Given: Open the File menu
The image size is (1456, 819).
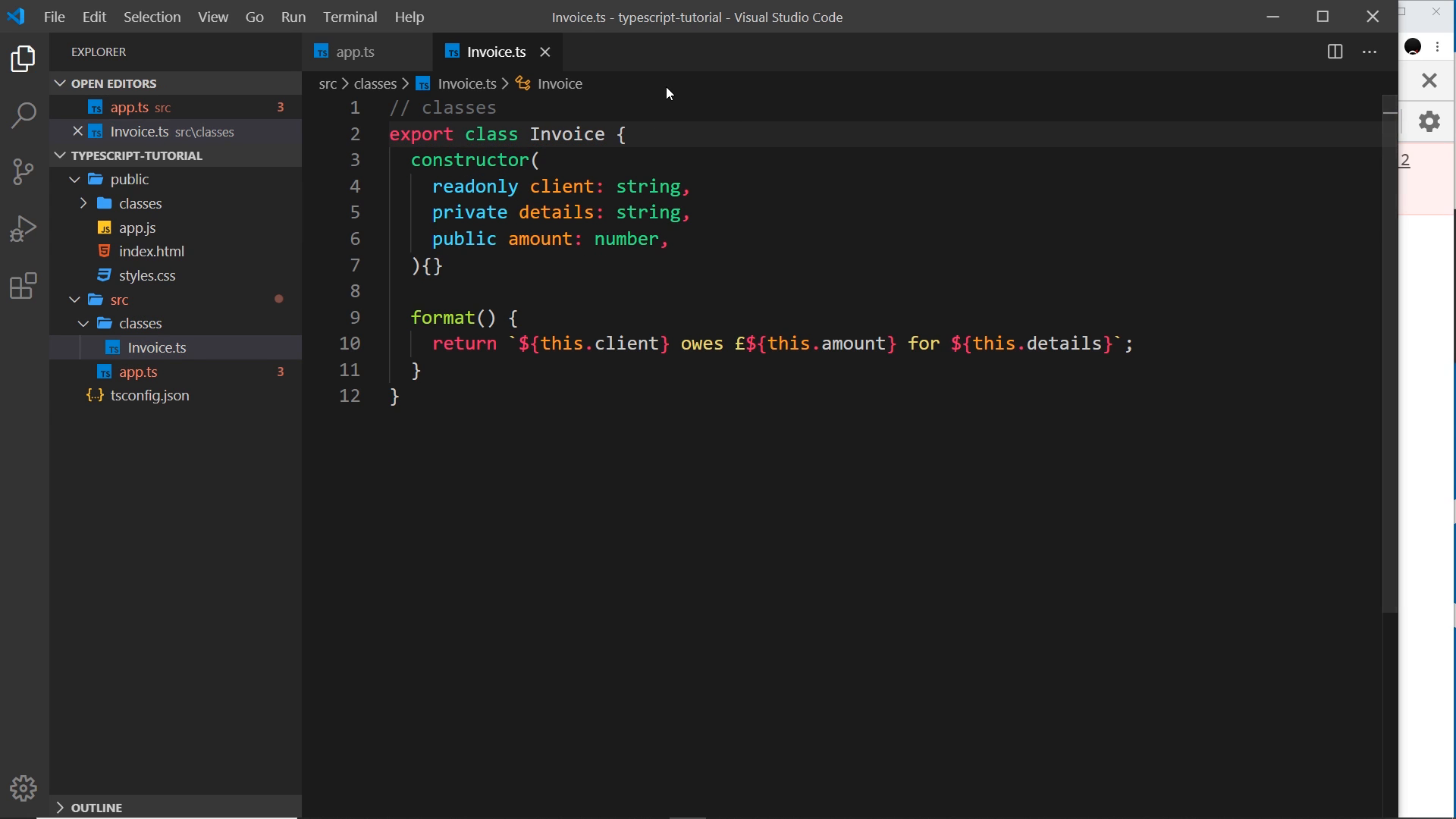Looking at the screenshot, I should [x=55, y=17].
